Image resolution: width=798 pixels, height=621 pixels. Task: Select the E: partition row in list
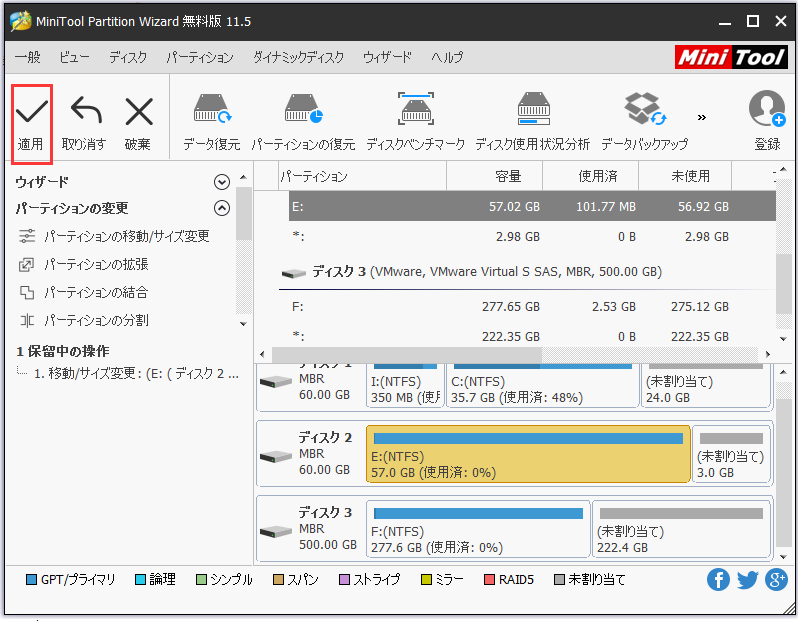point(532,206)
